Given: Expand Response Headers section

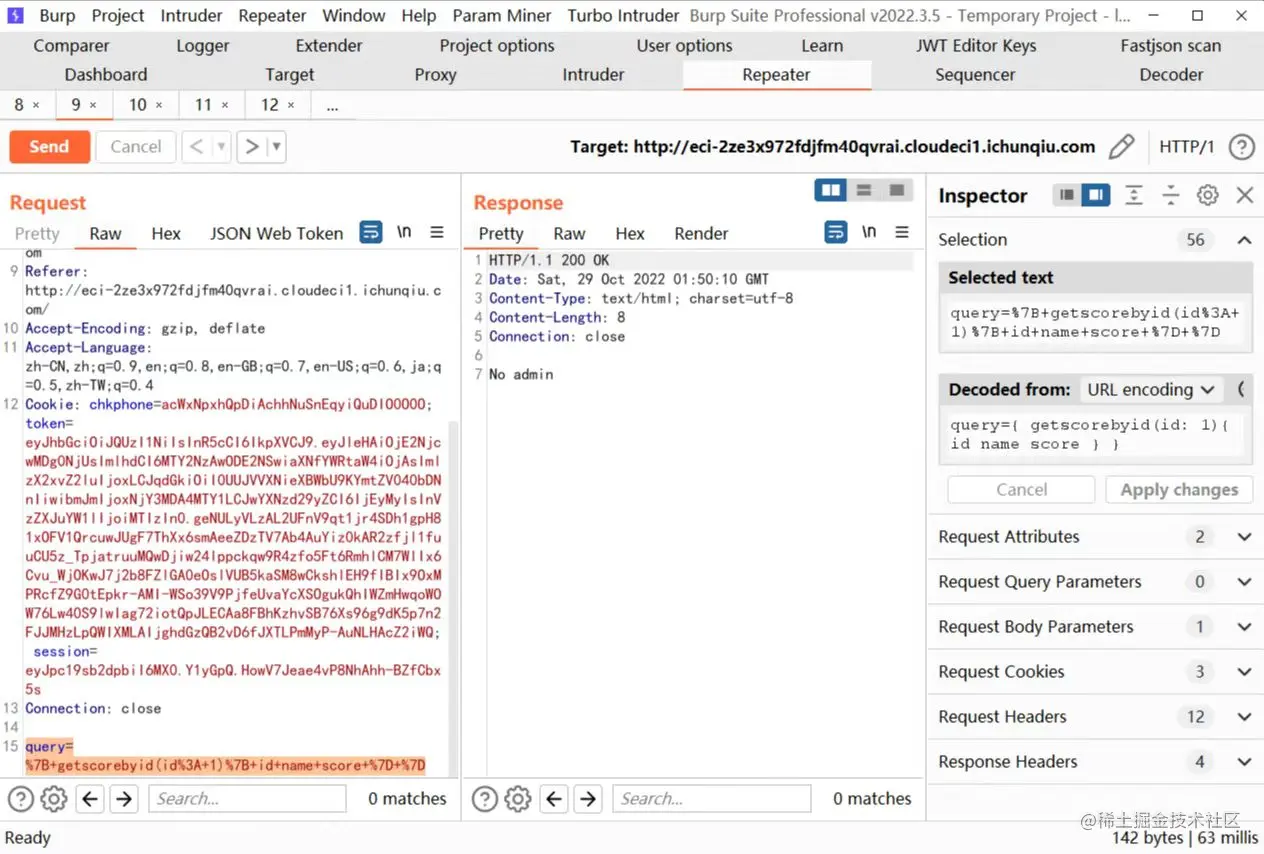Looking at the screenshot, I should click(x=1244, y=761).
